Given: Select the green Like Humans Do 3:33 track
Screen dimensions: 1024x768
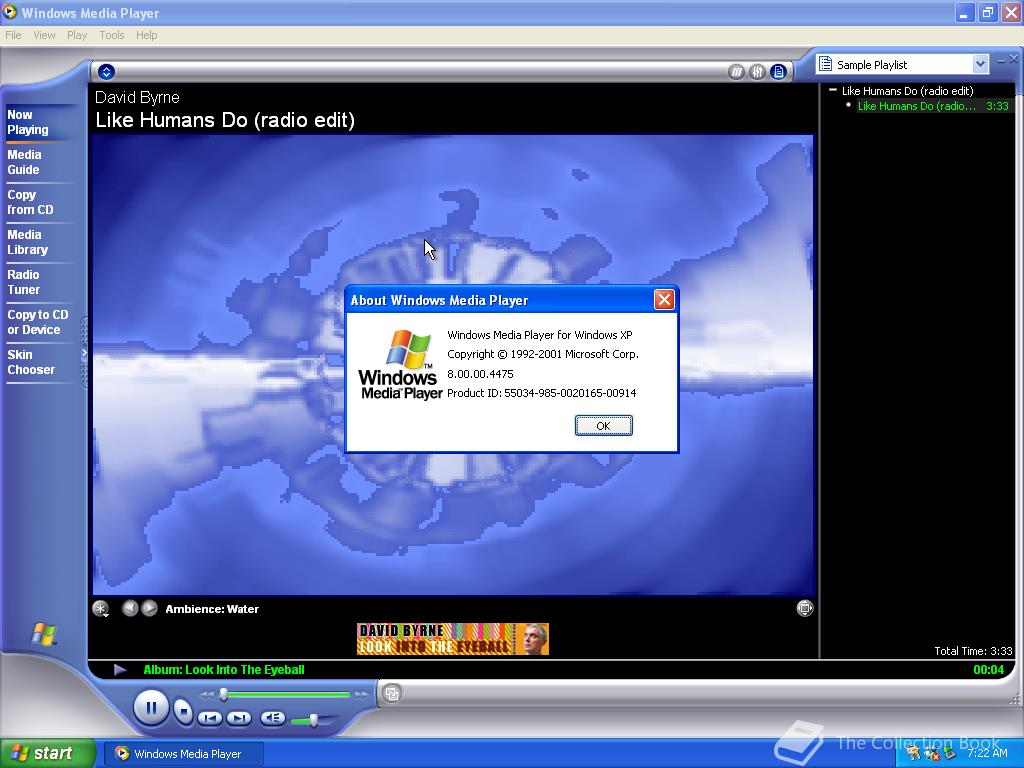Looking at the screenshot, I should pyautogui.click(x=933, y=106).
